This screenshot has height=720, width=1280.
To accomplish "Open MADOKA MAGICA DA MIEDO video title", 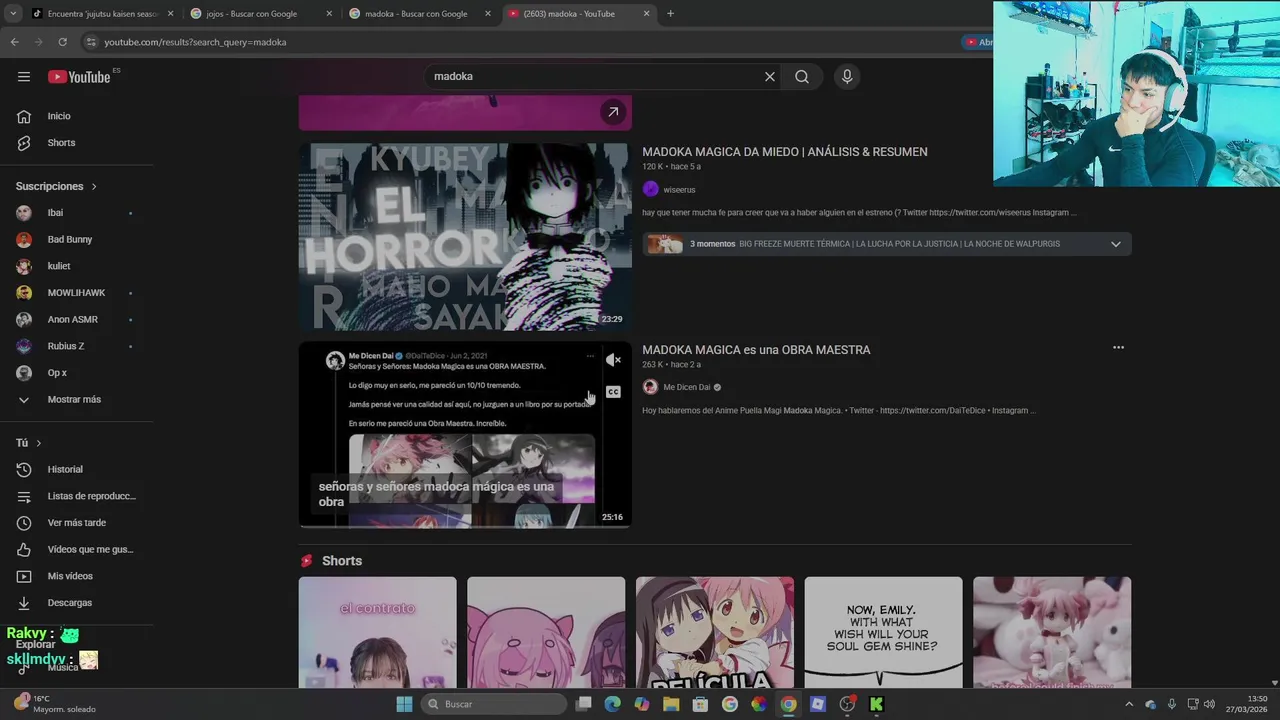I will [785, 152].
